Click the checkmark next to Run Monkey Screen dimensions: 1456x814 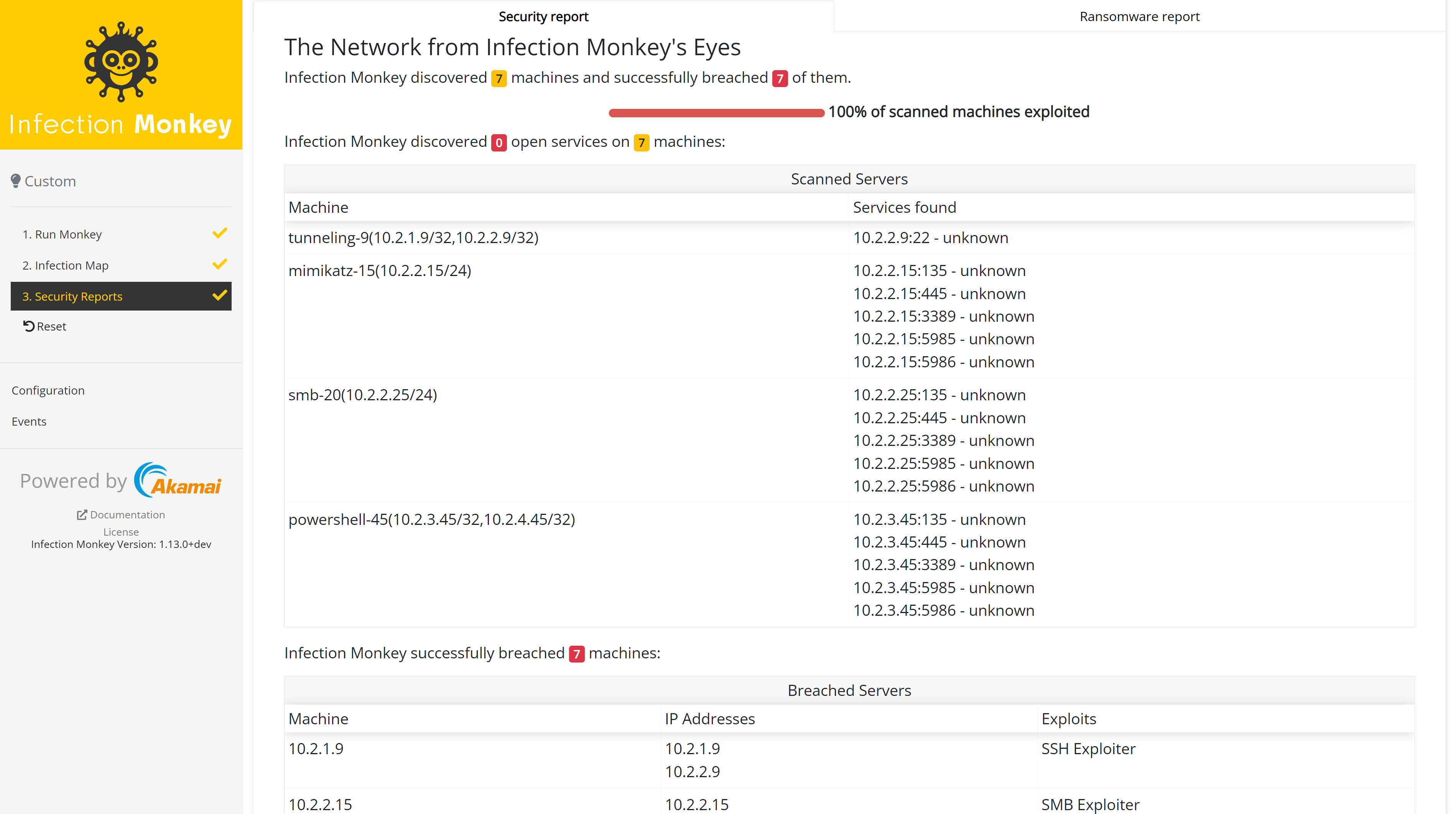click(219, 234)
